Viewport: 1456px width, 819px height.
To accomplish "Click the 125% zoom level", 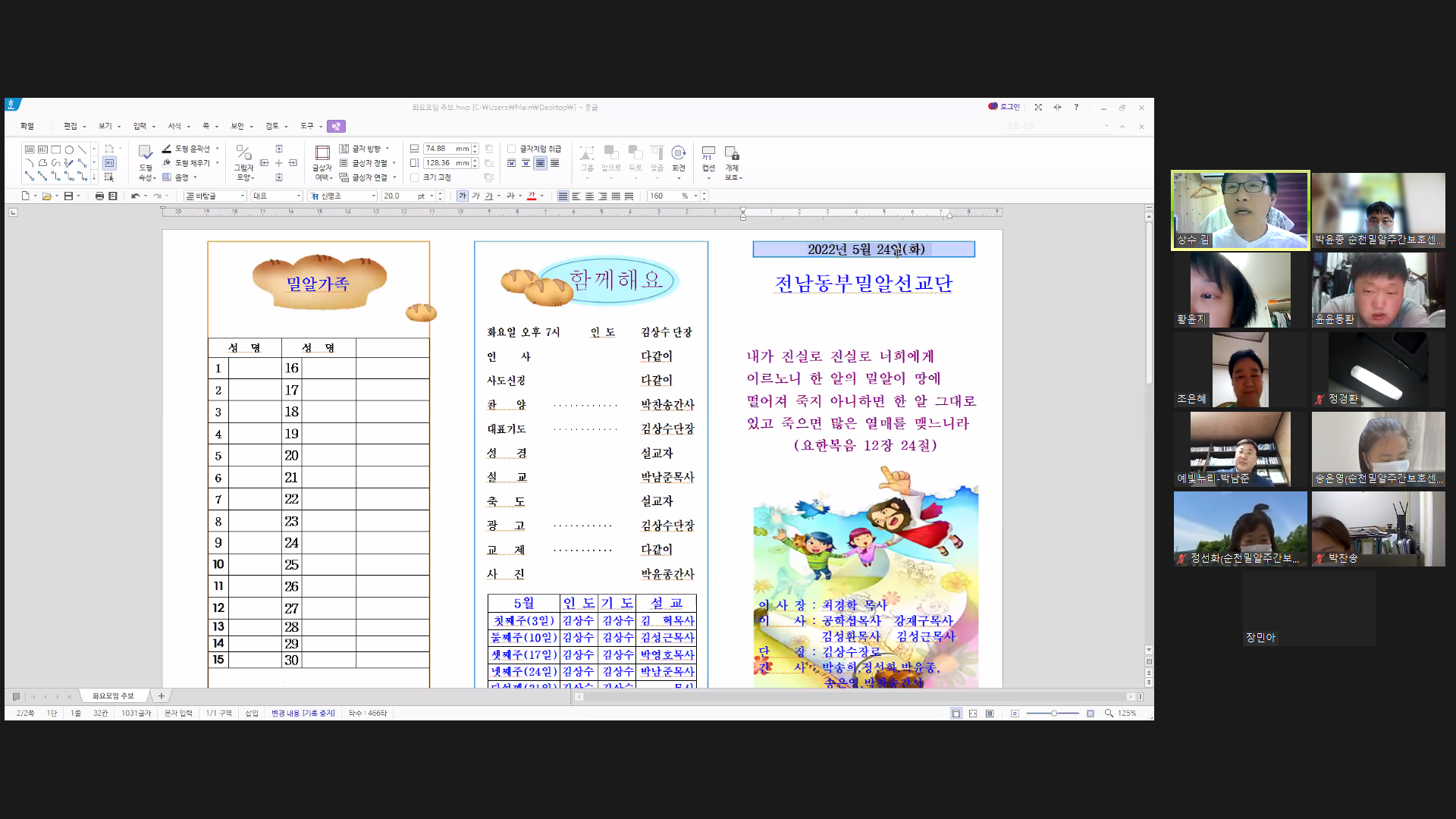I will click(1127, 713).
